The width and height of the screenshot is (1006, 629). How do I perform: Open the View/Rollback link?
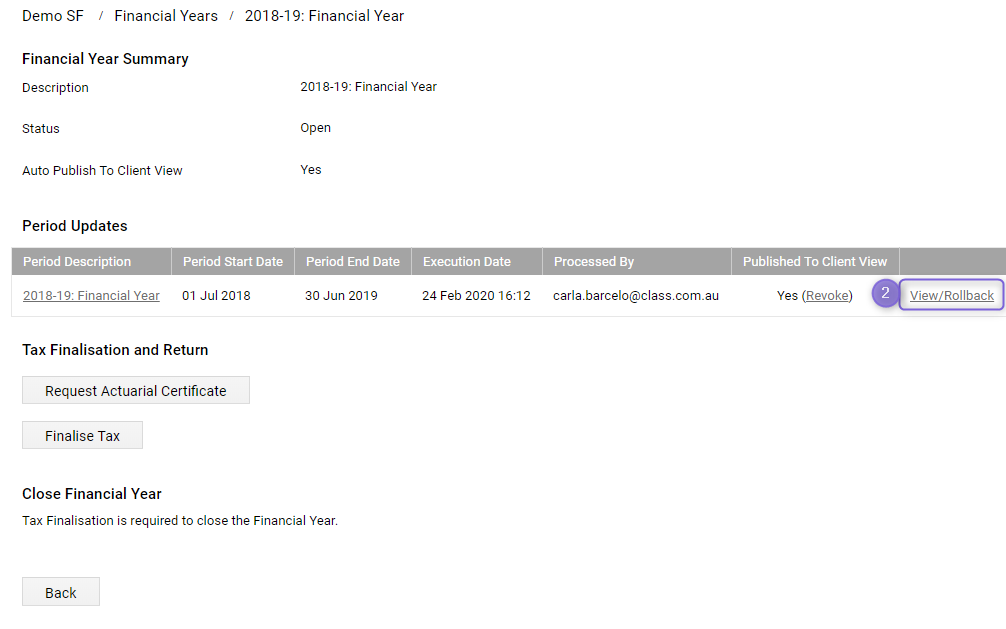coord(951,296)
